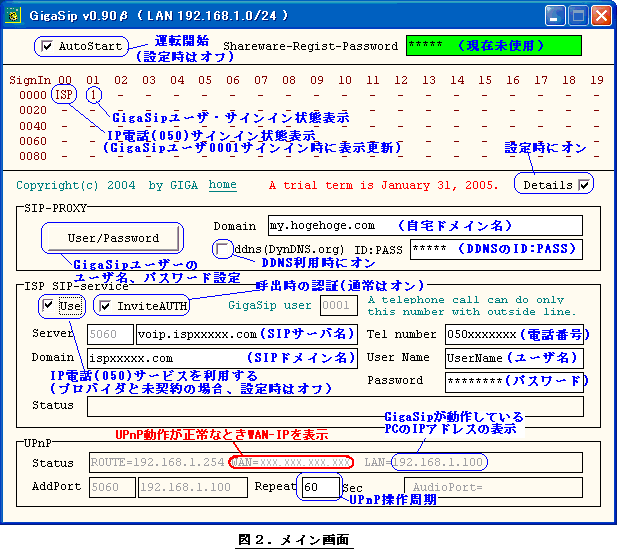
Task: Click the ISP sign-in status cell
Action: [64, 95]
